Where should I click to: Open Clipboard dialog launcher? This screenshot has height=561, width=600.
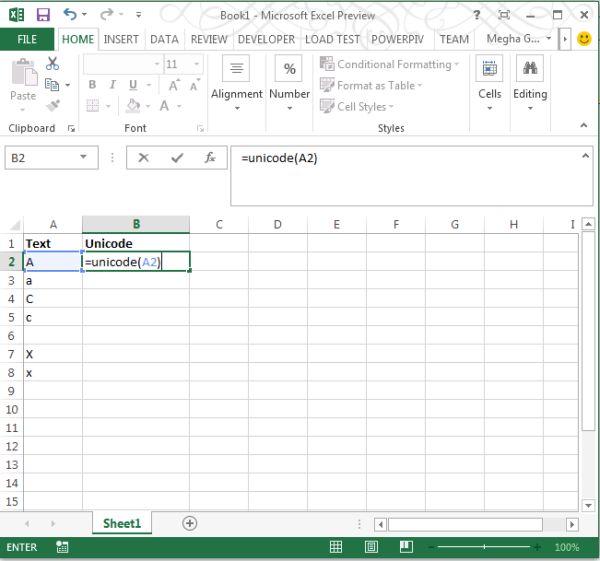pos(71,129)
